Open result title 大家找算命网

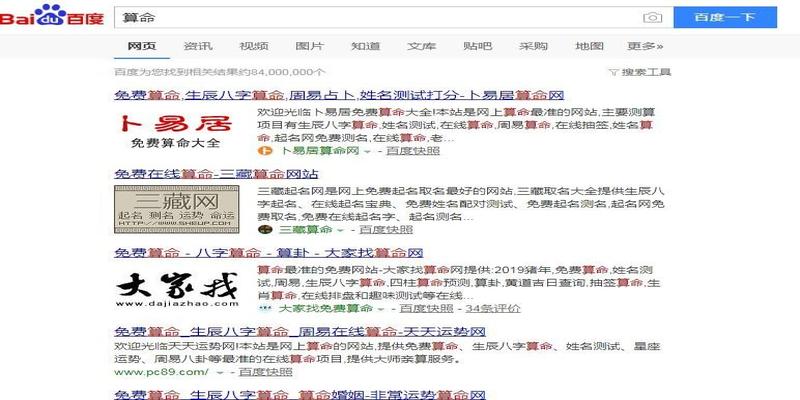coord(269,253)
